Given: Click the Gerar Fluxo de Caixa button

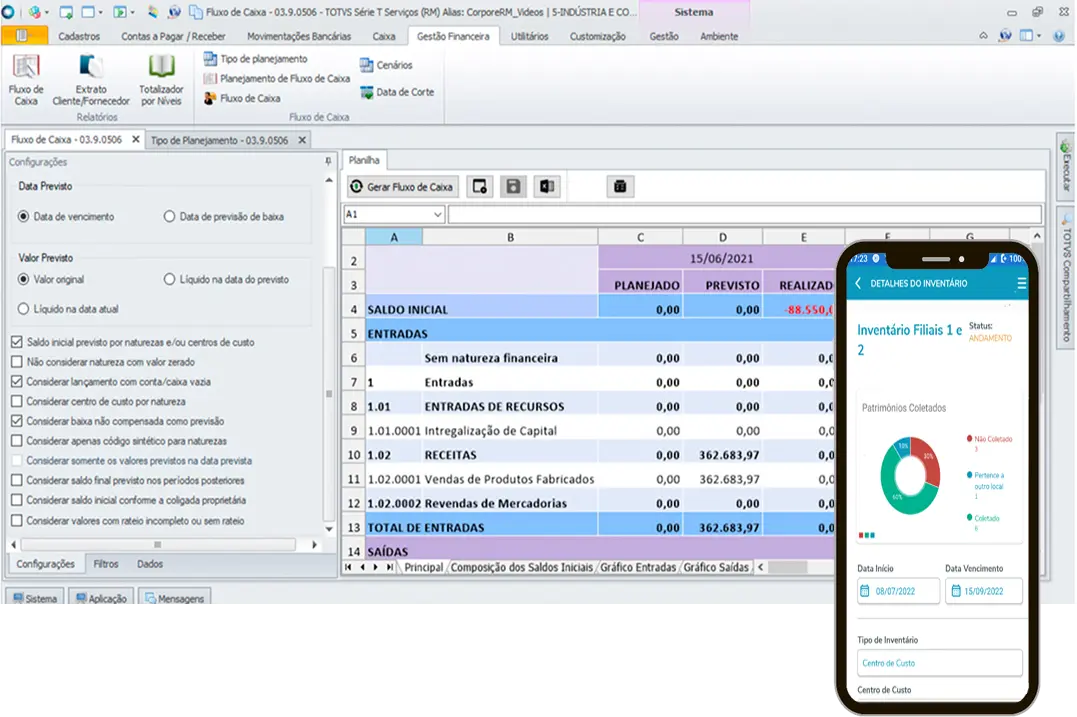Looking at the screenshot, I should [x=402, y=187].
